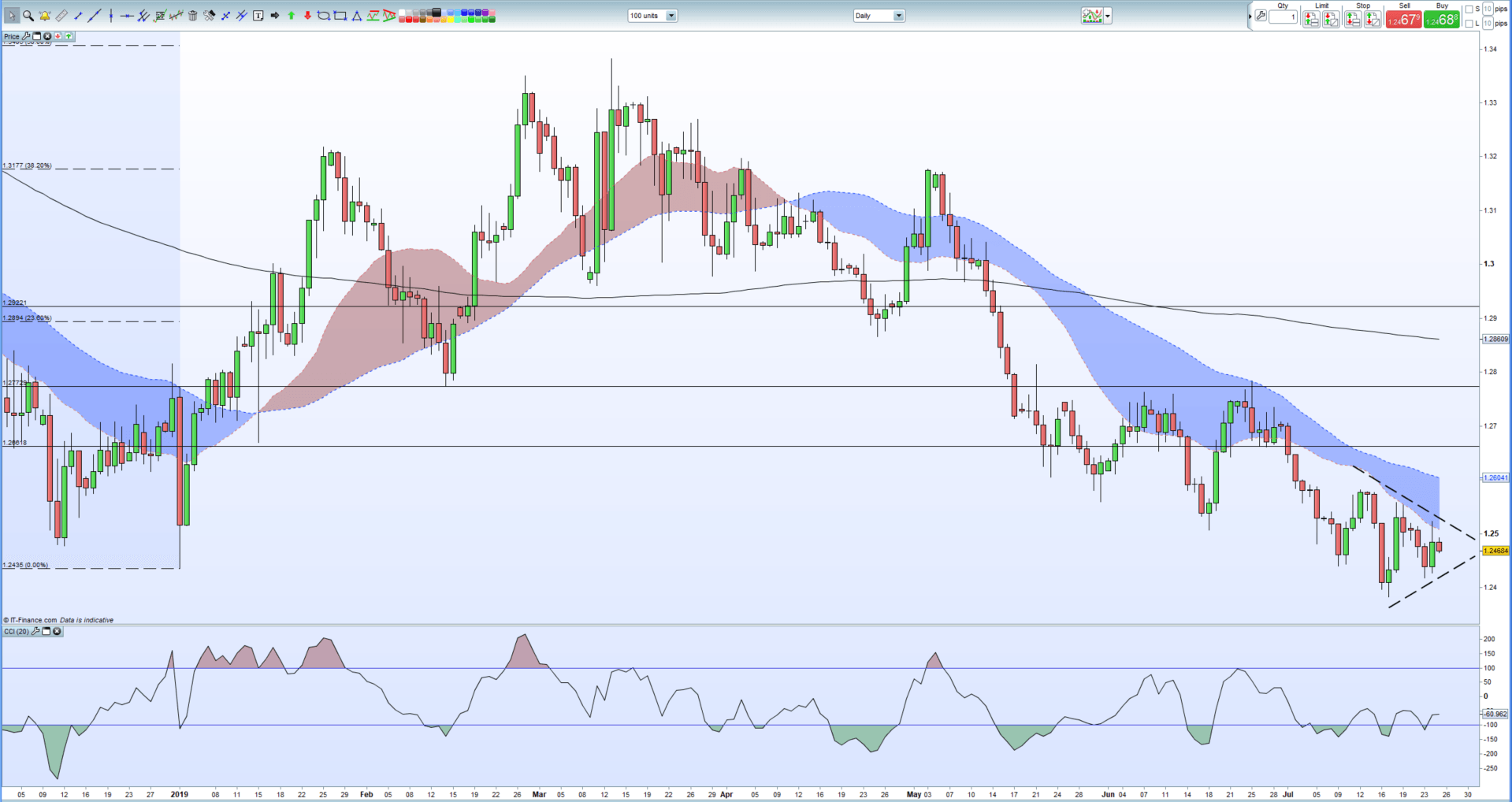Select the horizontal line tool
1512x802 pixels.
[x=127, y=16]
